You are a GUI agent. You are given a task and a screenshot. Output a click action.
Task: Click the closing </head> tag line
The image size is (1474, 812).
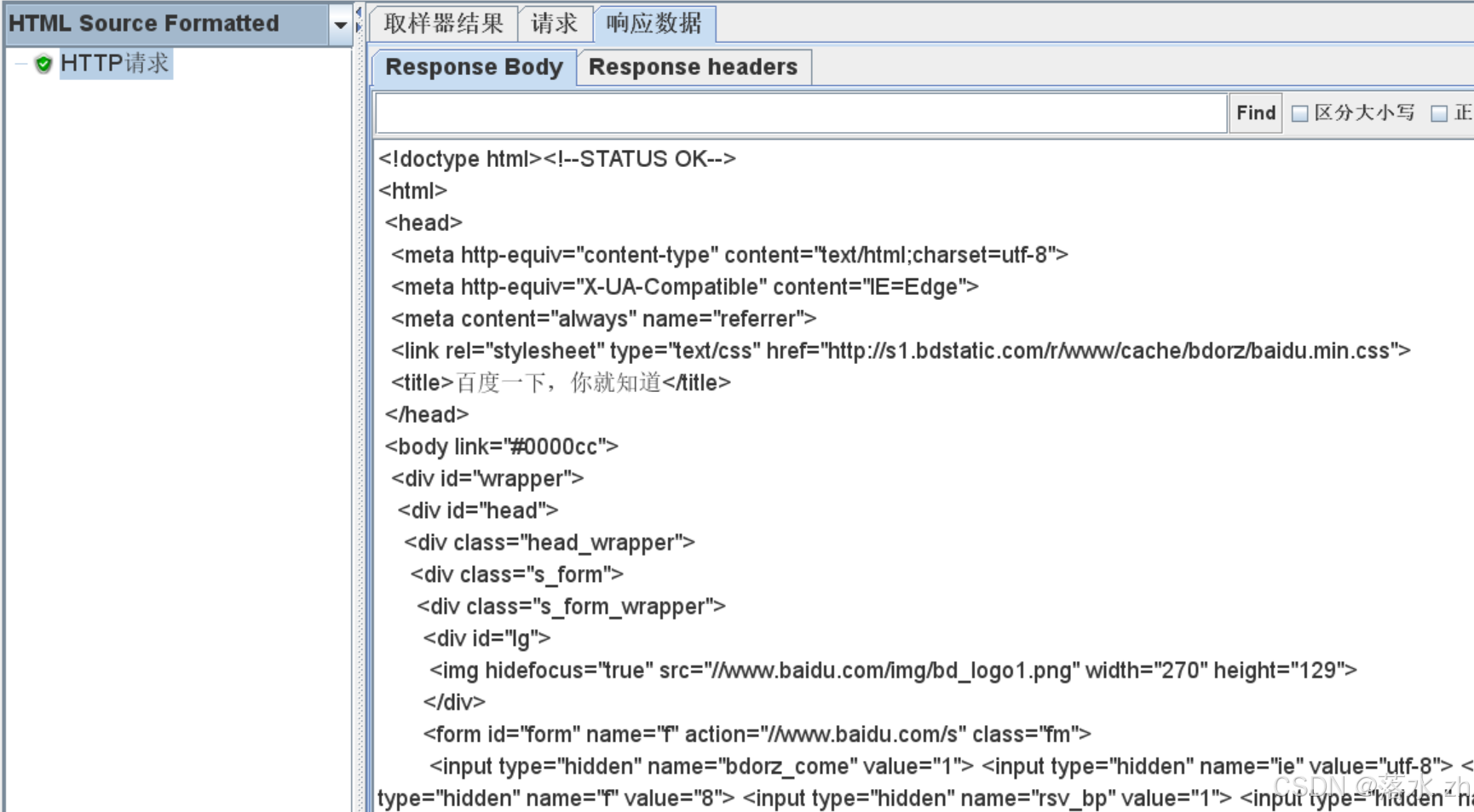pos(427,415)
